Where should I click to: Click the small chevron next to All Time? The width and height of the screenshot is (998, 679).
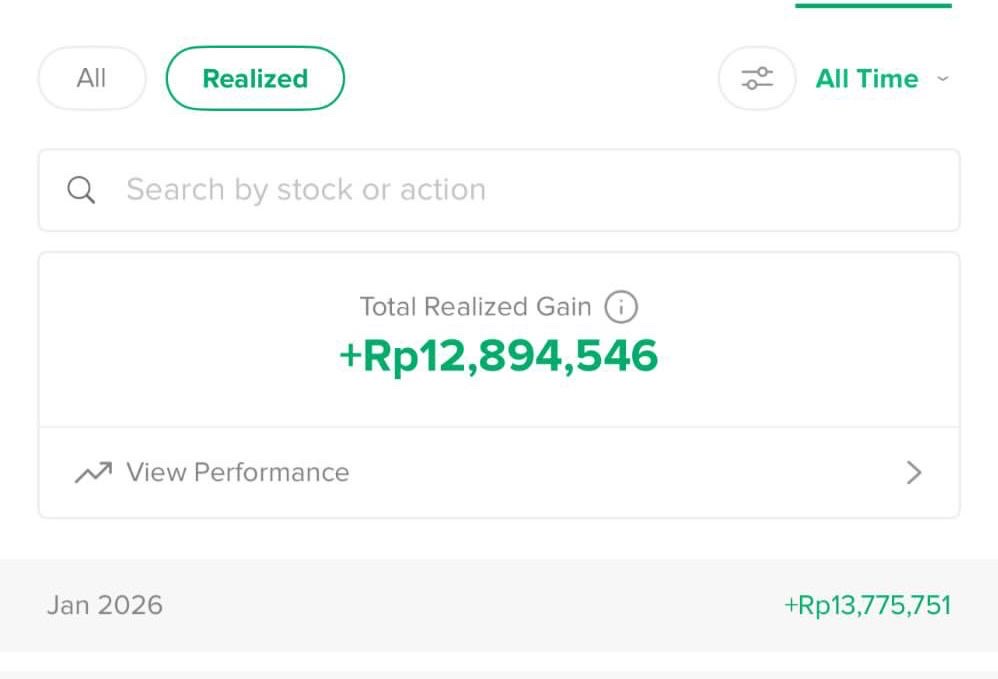pyautogui.click(x=942, y=79)
